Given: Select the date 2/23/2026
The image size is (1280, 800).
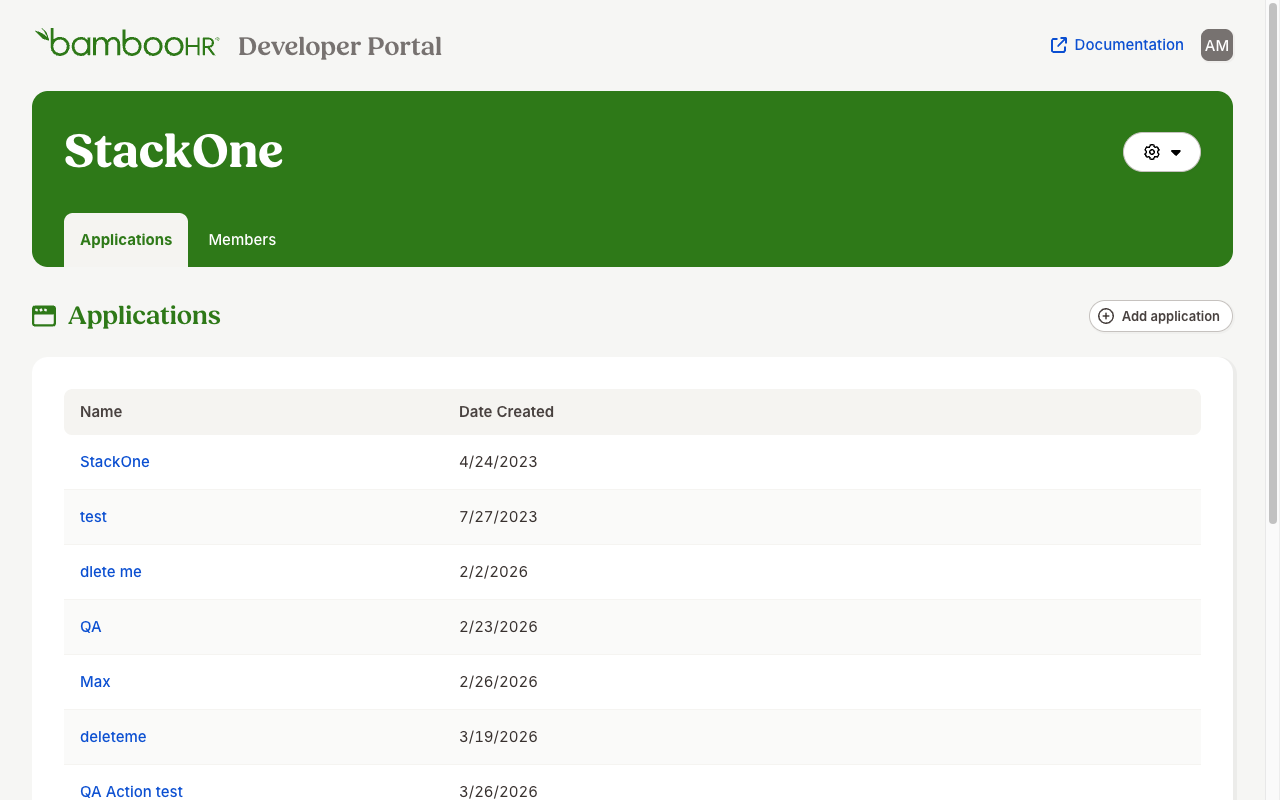Looking at the screenshot, I should click(x=498, y=627).
